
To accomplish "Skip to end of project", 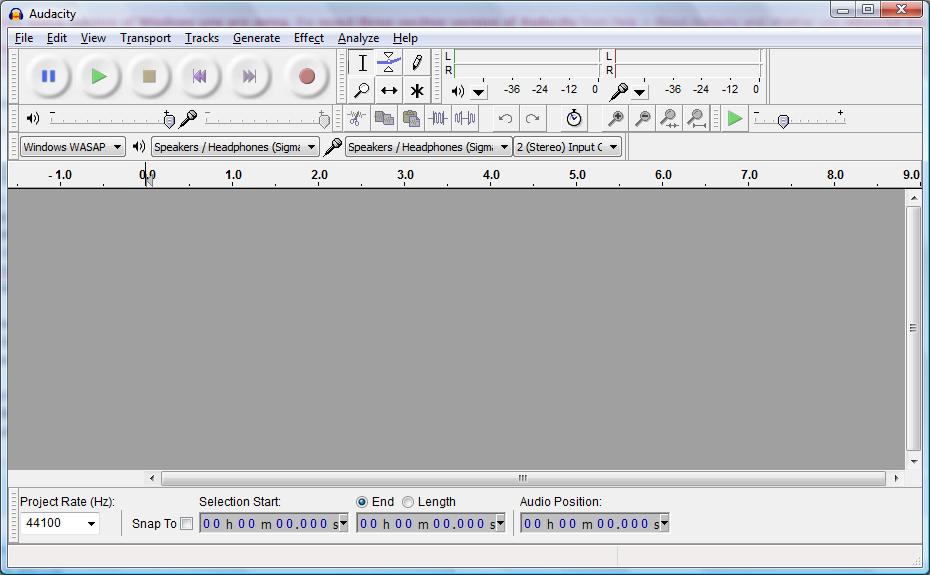I will (249, 77).
